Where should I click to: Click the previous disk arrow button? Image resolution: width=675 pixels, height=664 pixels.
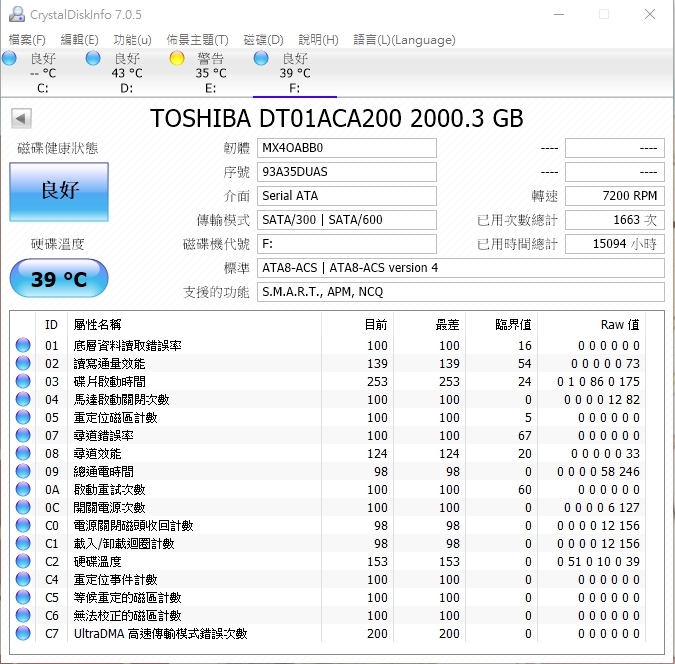pyautogui.click(x=21, y=118)
